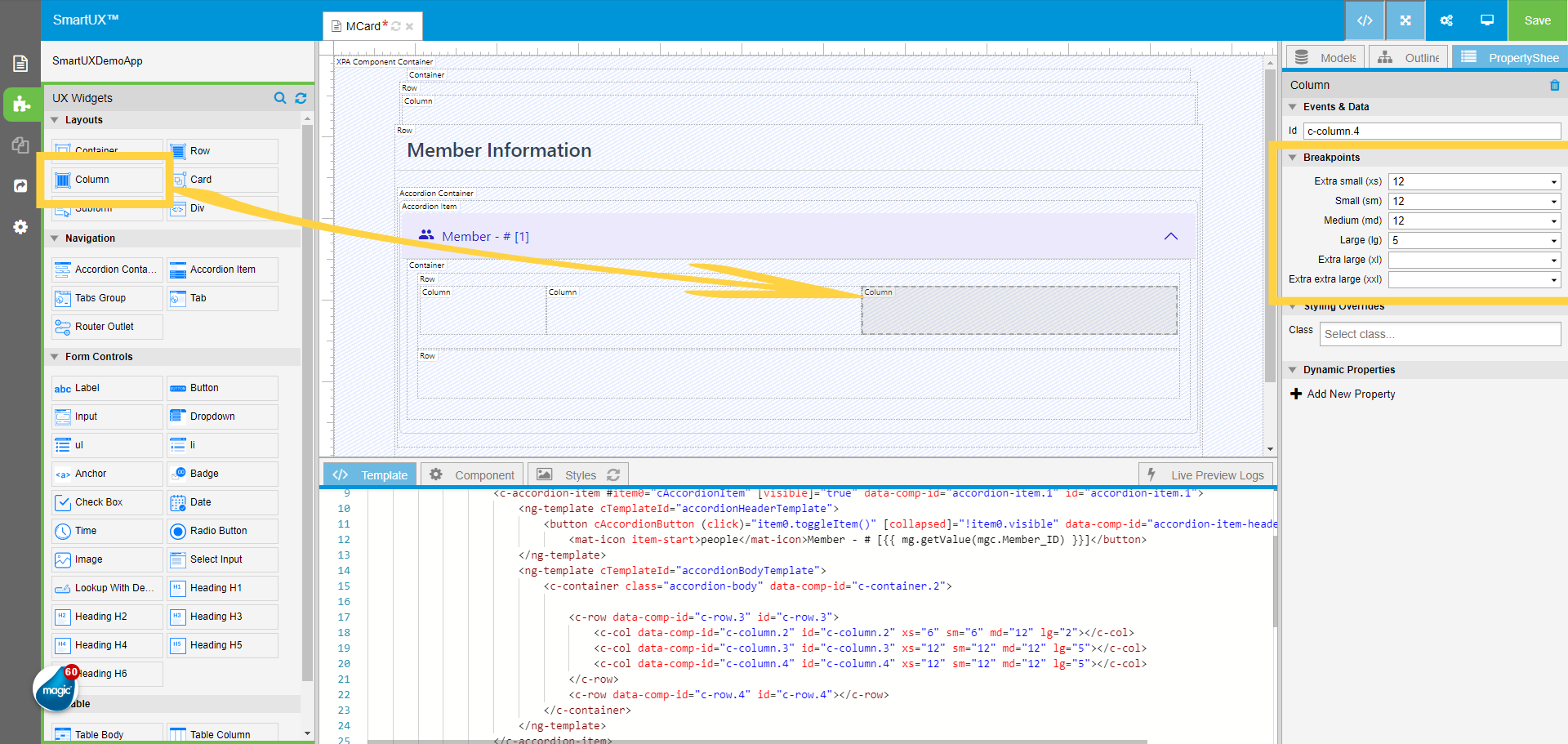
Task: Click the fullscreen expand icon in top toolbar
Action: tap(1405, 20)
